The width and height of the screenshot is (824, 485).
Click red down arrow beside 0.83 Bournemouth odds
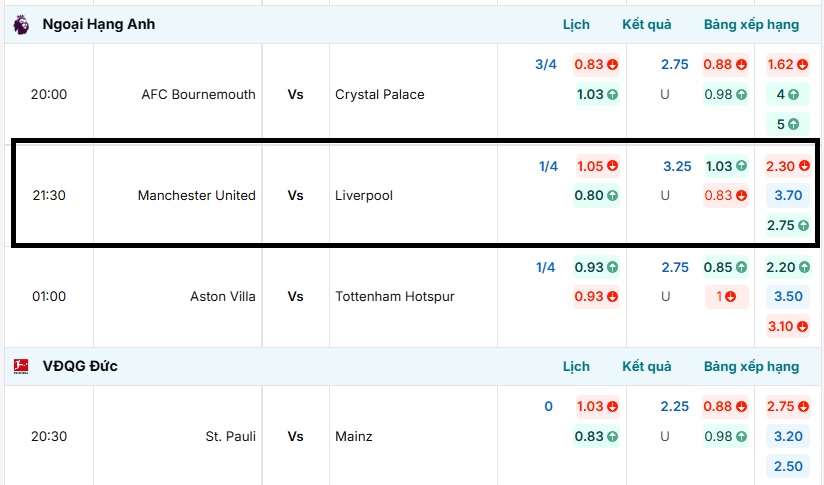pos(612,64)
